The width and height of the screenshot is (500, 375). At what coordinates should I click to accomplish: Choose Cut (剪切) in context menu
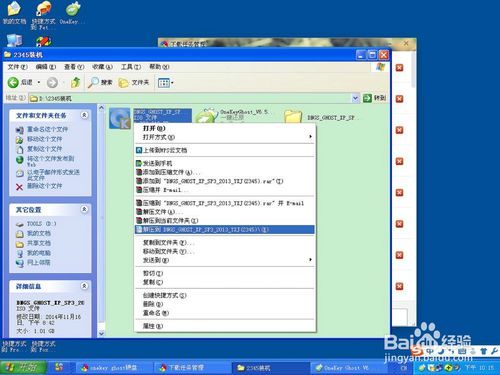[225, 273]
